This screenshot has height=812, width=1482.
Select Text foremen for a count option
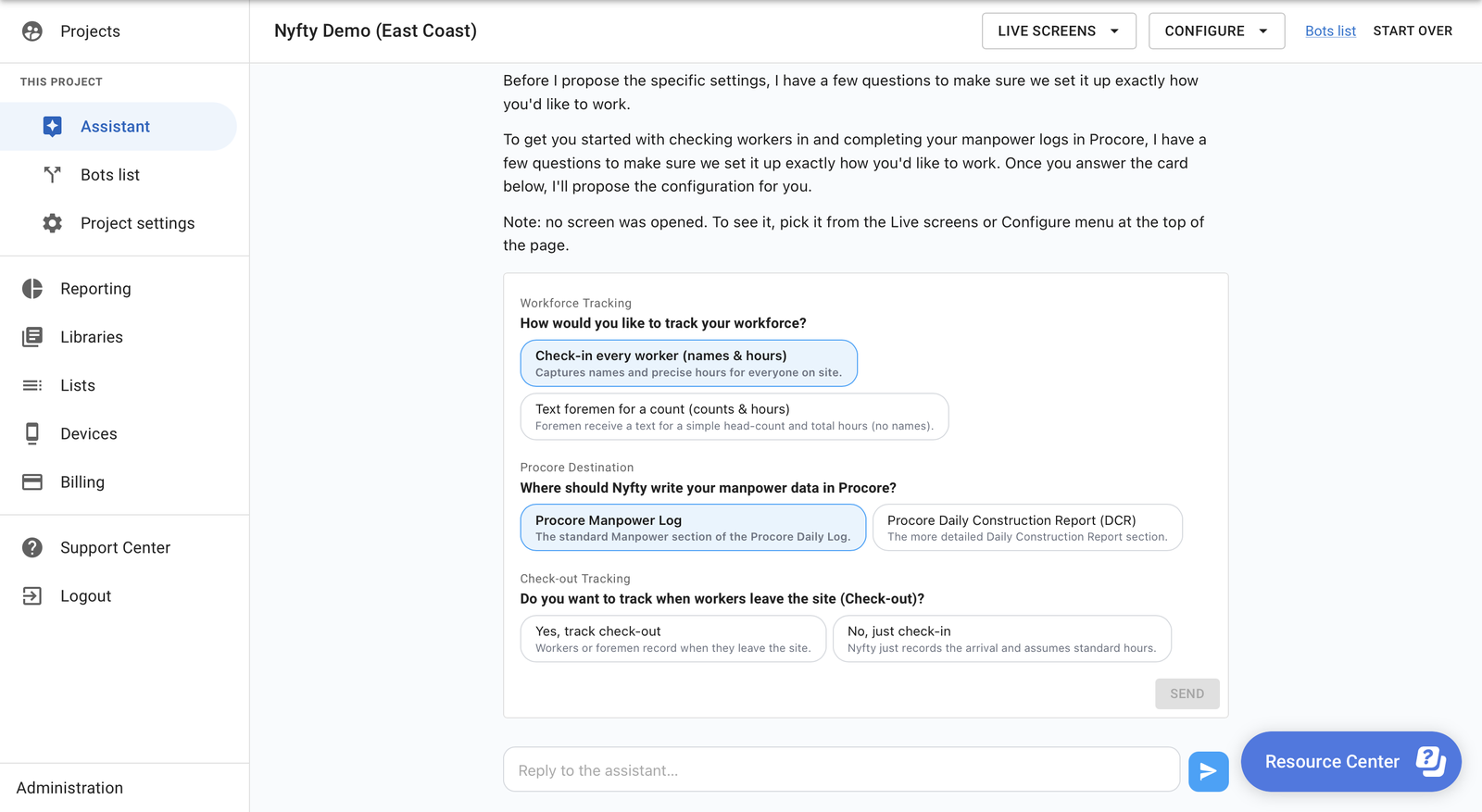coord(735,417)
